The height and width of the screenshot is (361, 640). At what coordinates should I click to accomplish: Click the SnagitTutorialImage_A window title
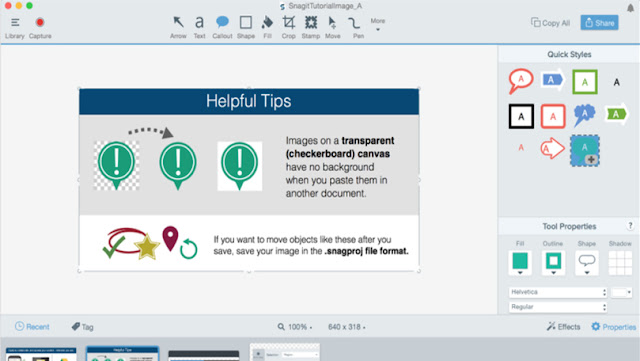[x=325, y=6]
